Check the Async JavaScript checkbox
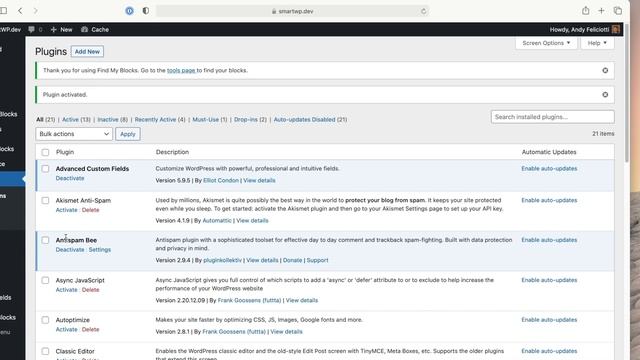Screen dimensions: 640x360 [45, 280]
